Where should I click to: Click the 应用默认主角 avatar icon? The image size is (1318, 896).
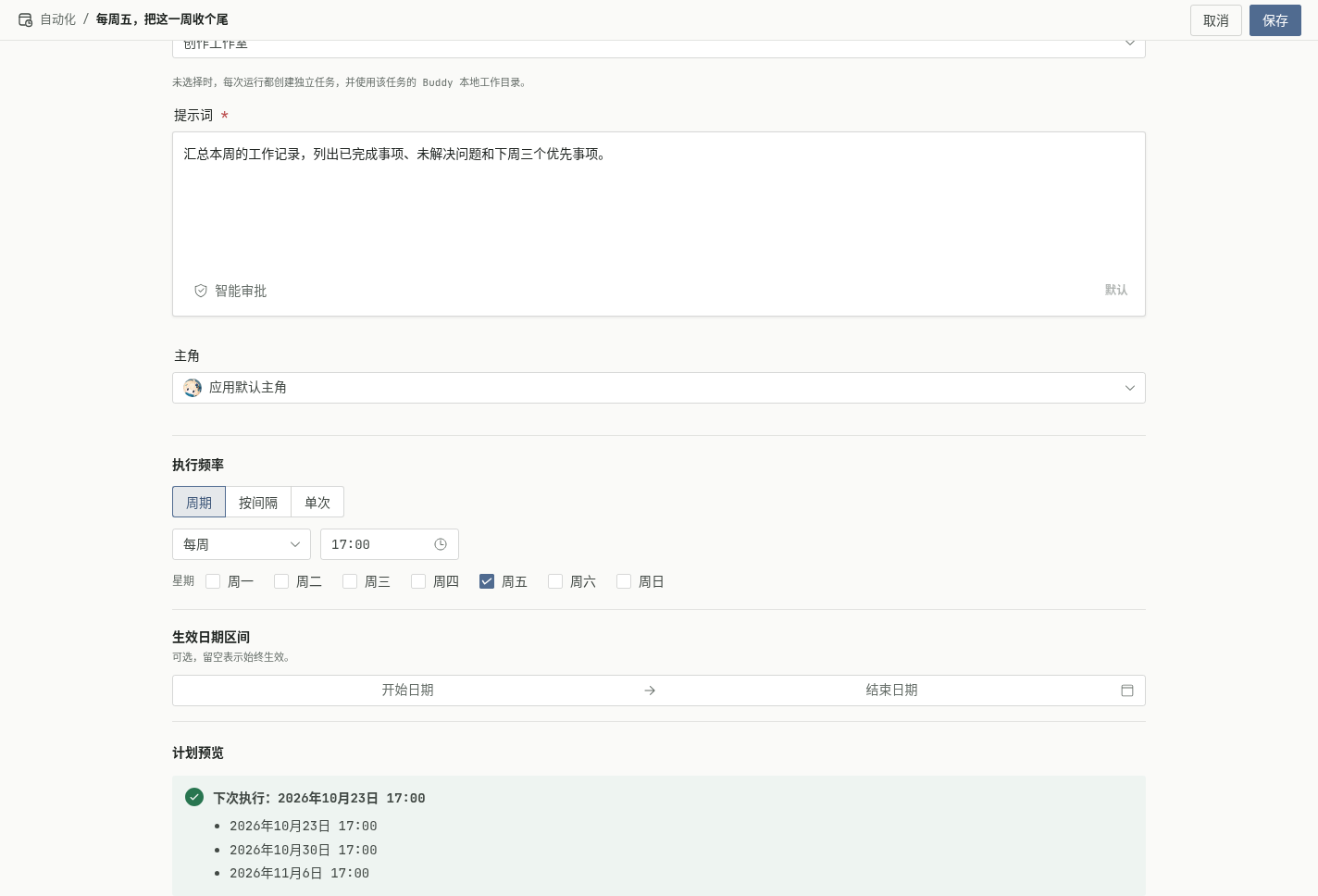click(x=193, y=388)
